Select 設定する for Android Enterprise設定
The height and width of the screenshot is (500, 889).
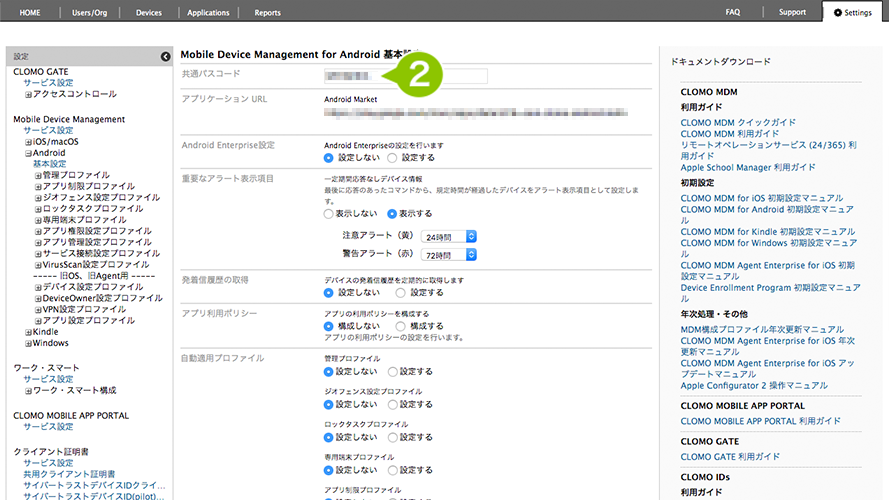(x=392, y=158)
